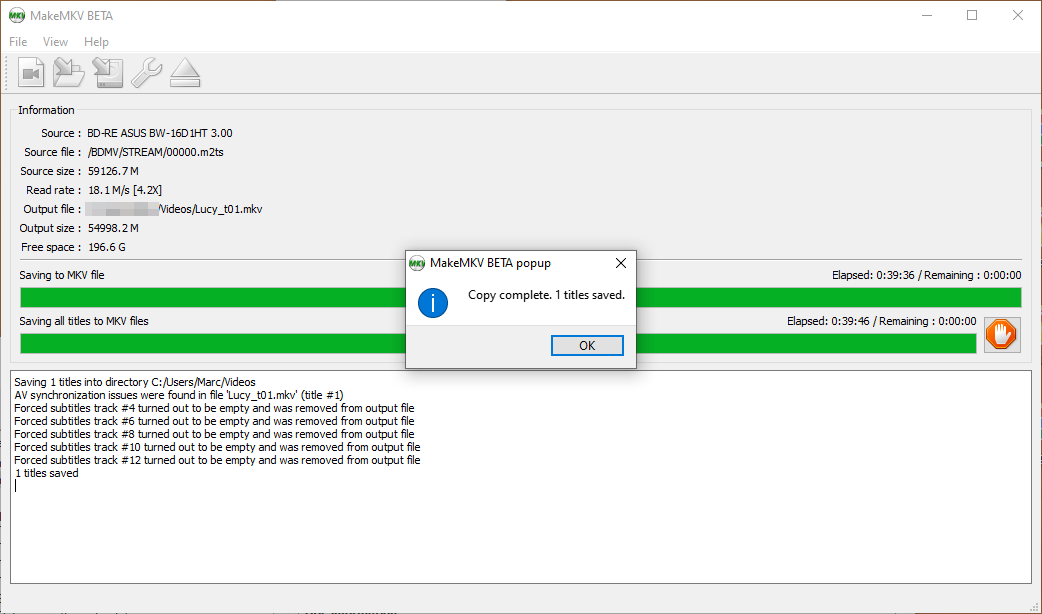Click the MakeMKV logo in popup title bar
1042x614 pixels.
pos(418,263)
